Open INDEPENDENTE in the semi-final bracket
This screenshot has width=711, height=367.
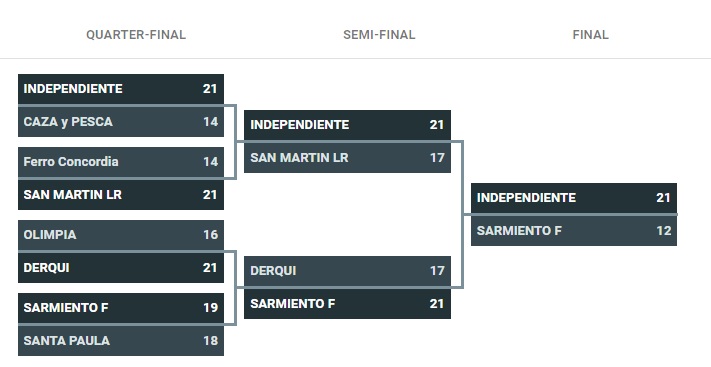[x=347, y=125]
